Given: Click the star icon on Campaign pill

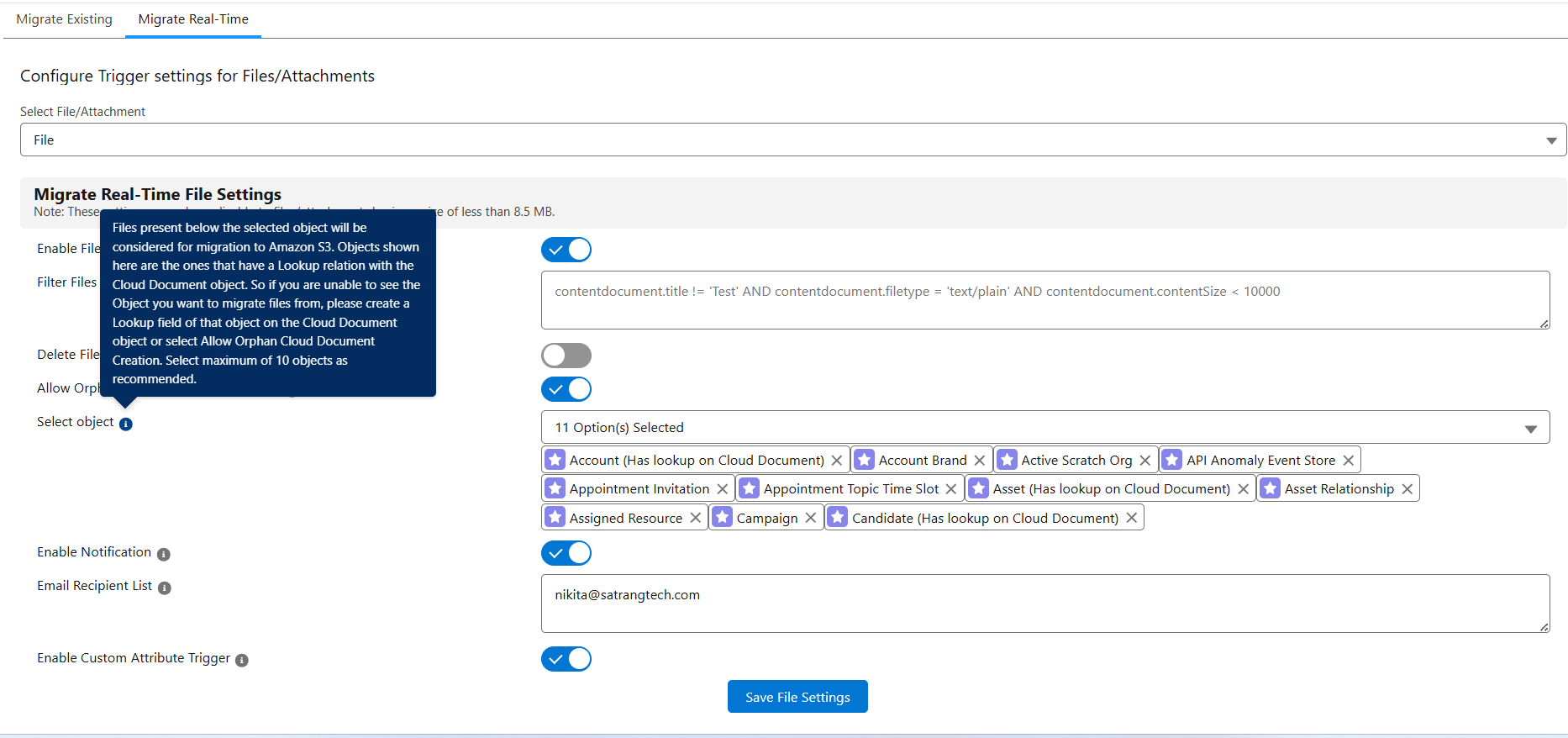Looking at the screenshot, I should pos(723,517).
